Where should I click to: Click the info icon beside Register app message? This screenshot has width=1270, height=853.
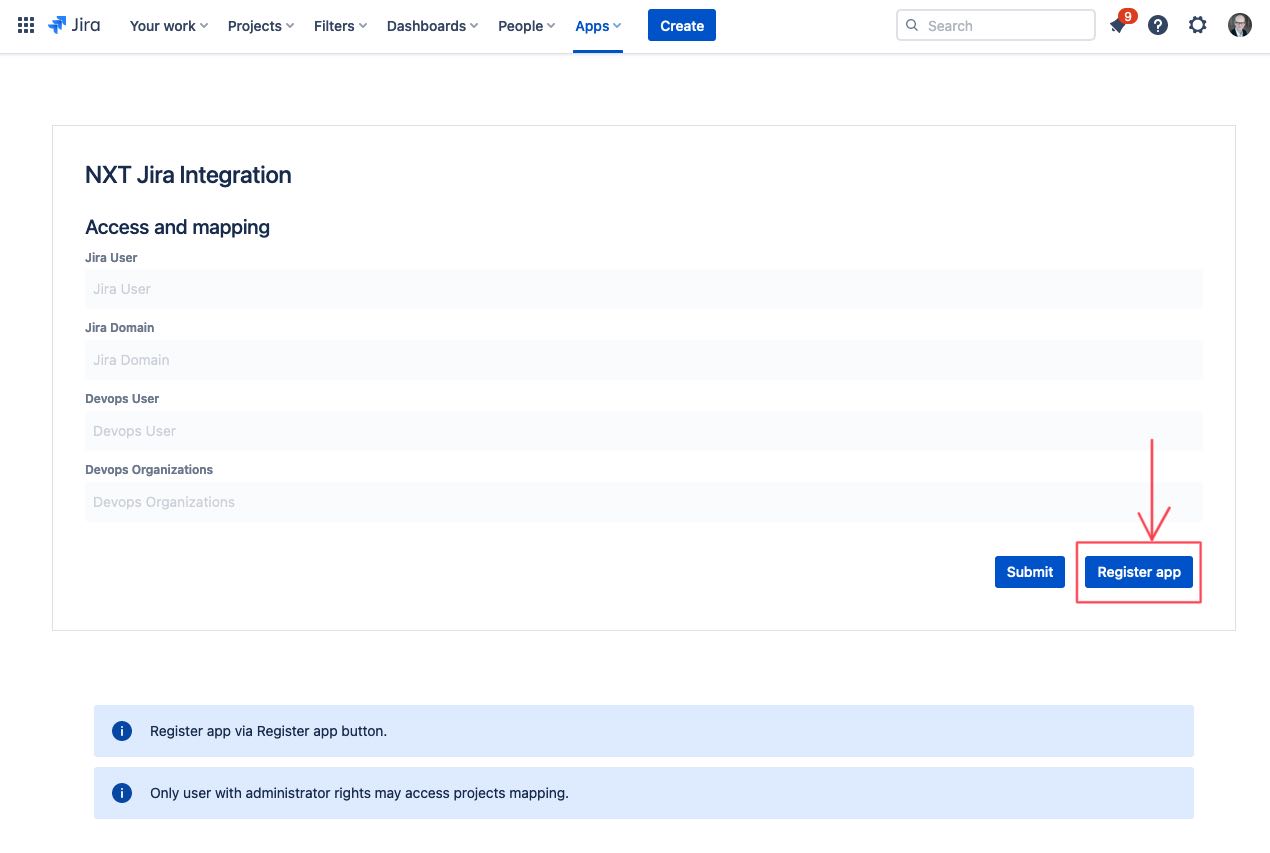(122, 731)
